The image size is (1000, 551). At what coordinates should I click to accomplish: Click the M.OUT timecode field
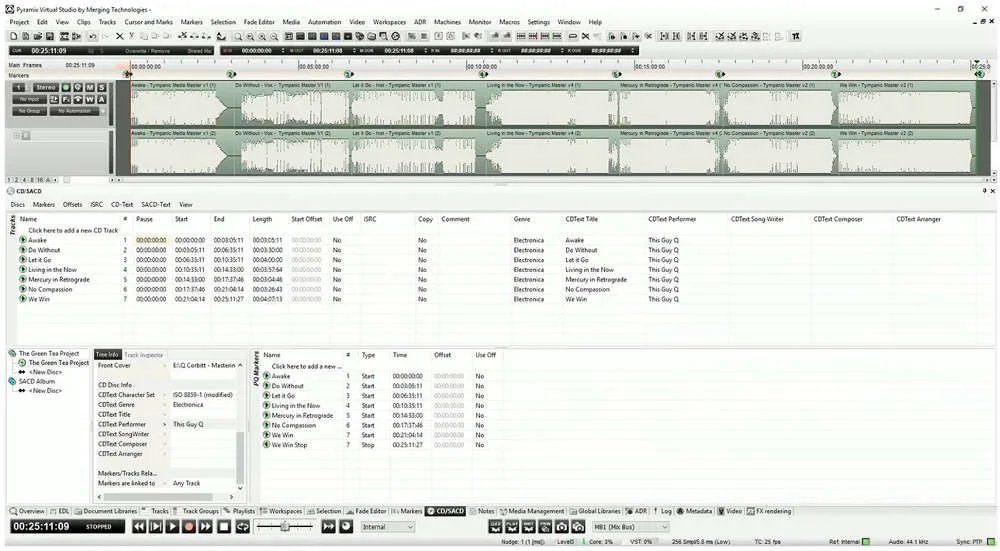328,50
